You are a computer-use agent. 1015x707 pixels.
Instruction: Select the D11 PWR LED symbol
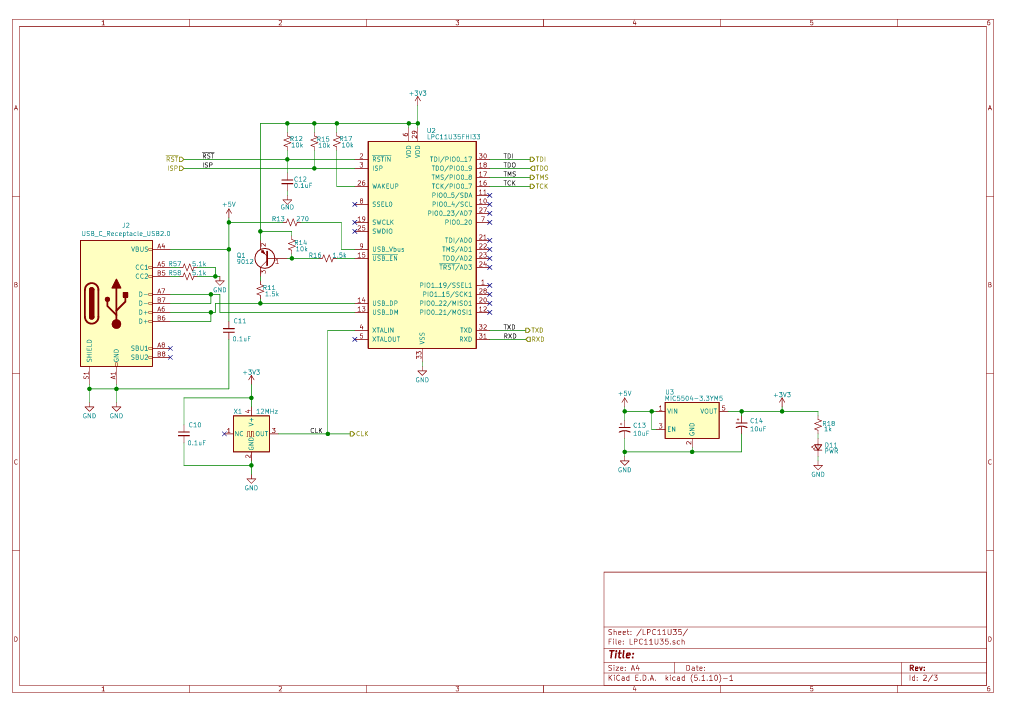click(818, 447)
